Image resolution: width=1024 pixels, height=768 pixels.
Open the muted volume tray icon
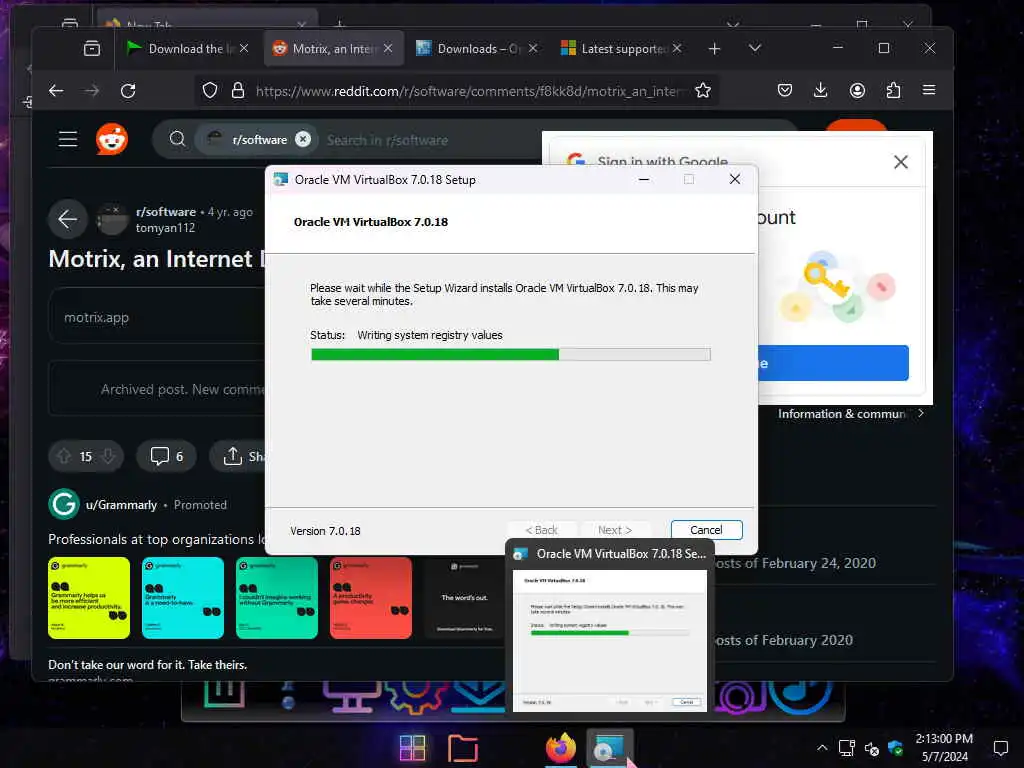871,748
